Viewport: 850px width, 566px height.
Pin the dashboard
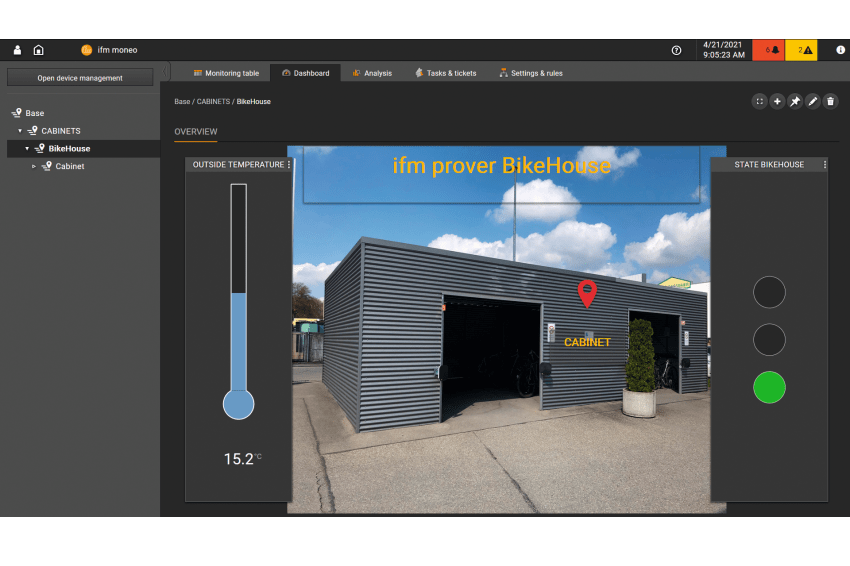[795, 101]
